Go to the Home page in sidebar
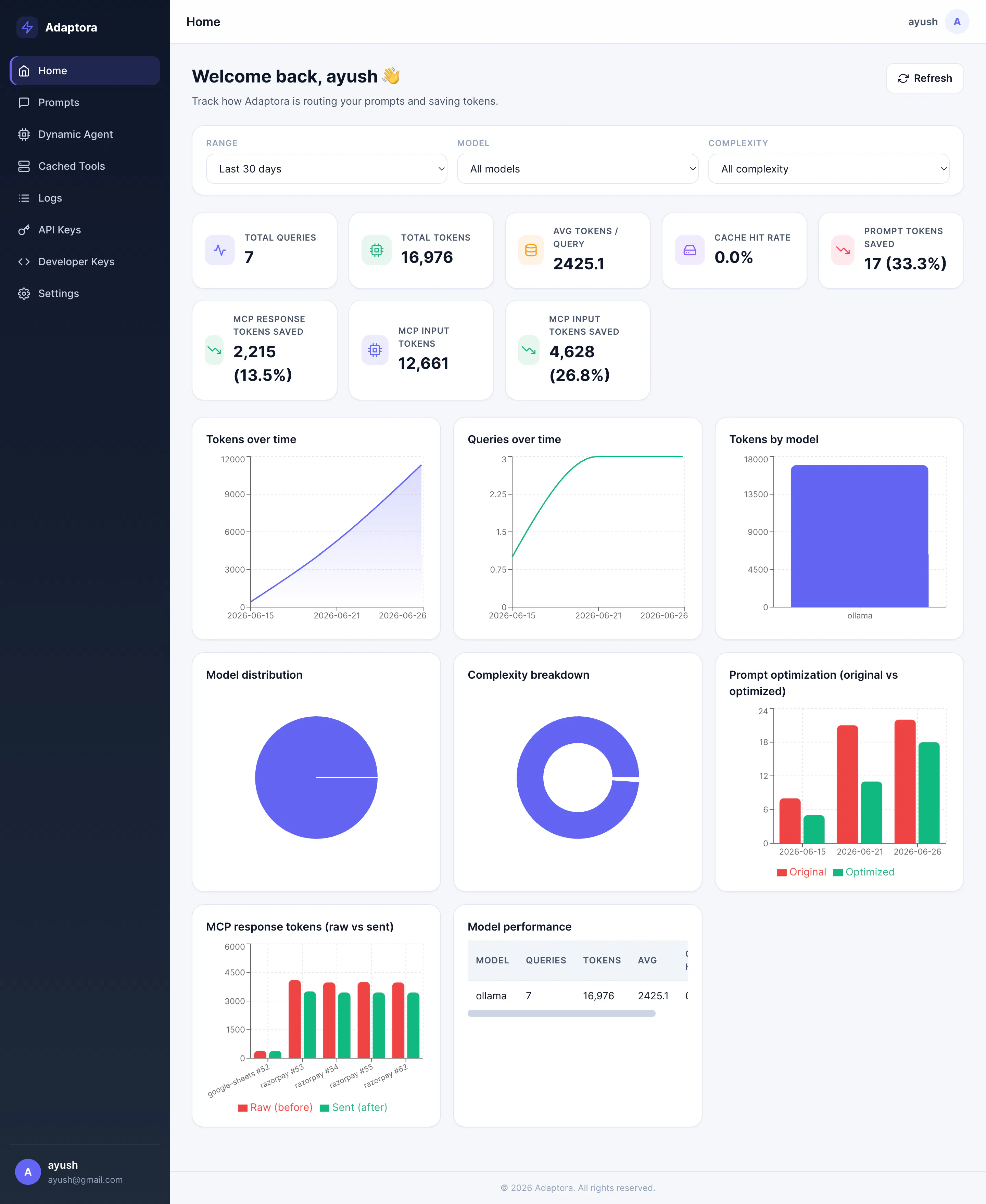The image size is (986, 1204). [85, 71]
